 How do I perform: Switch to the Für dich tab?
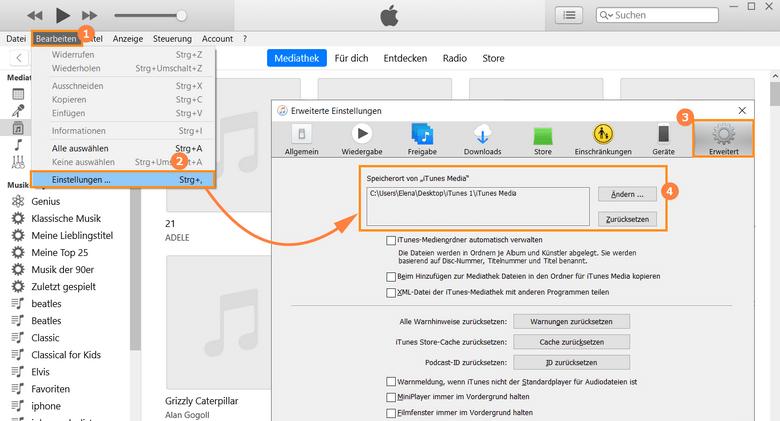click(351, 58)
